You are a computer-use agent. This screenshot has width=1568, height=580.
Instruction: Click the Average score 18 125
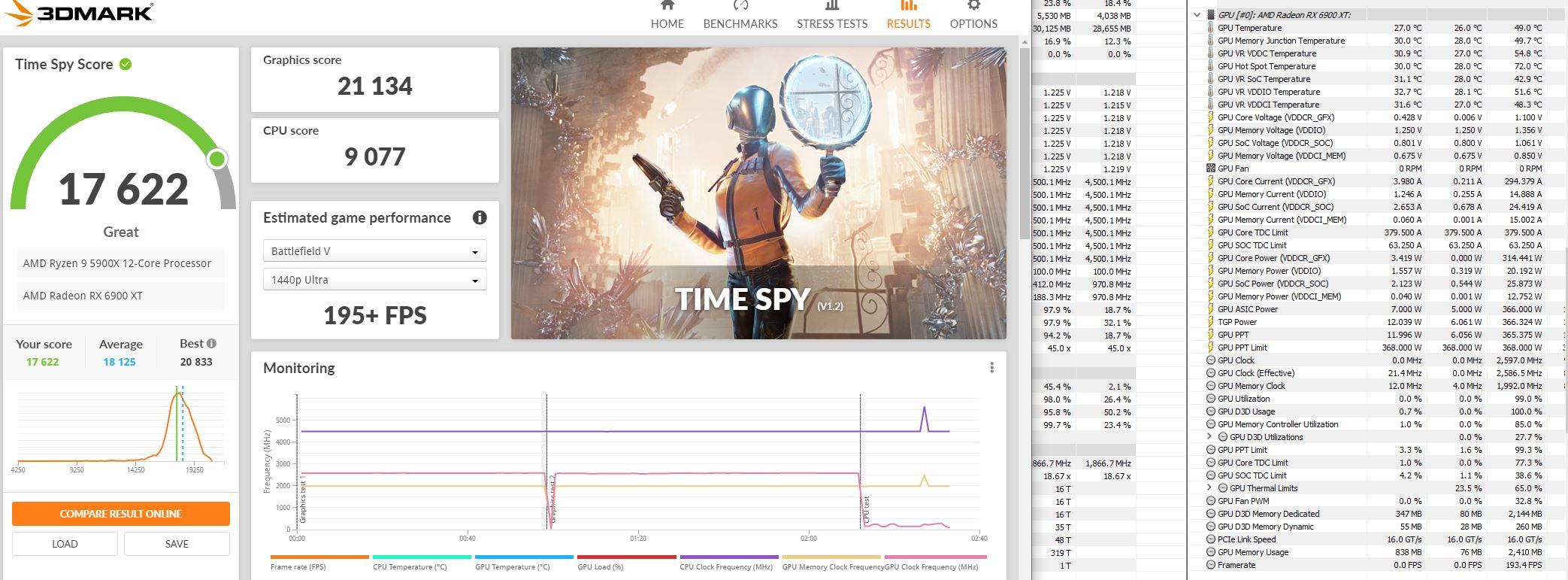tap(120, 361)
